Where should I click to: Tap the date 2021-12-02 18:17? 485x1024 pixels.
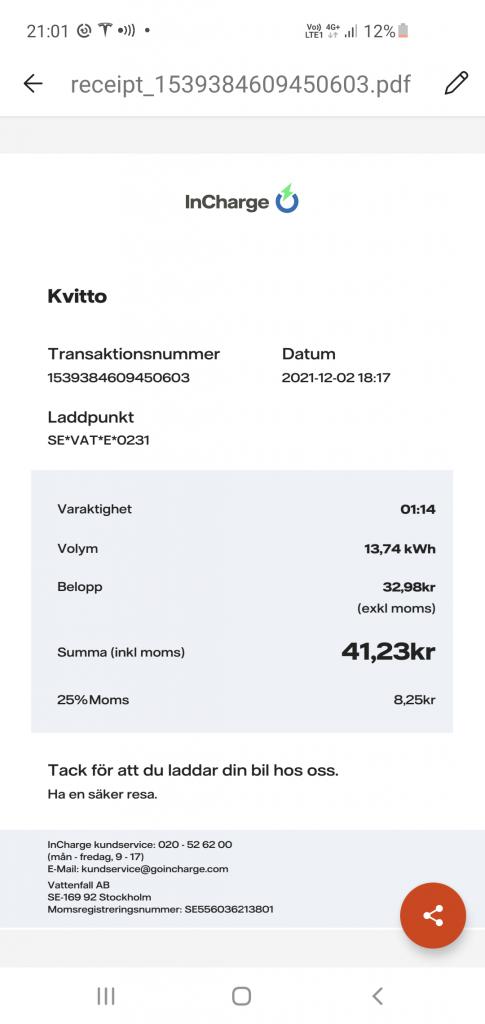(x=336, y=377)
